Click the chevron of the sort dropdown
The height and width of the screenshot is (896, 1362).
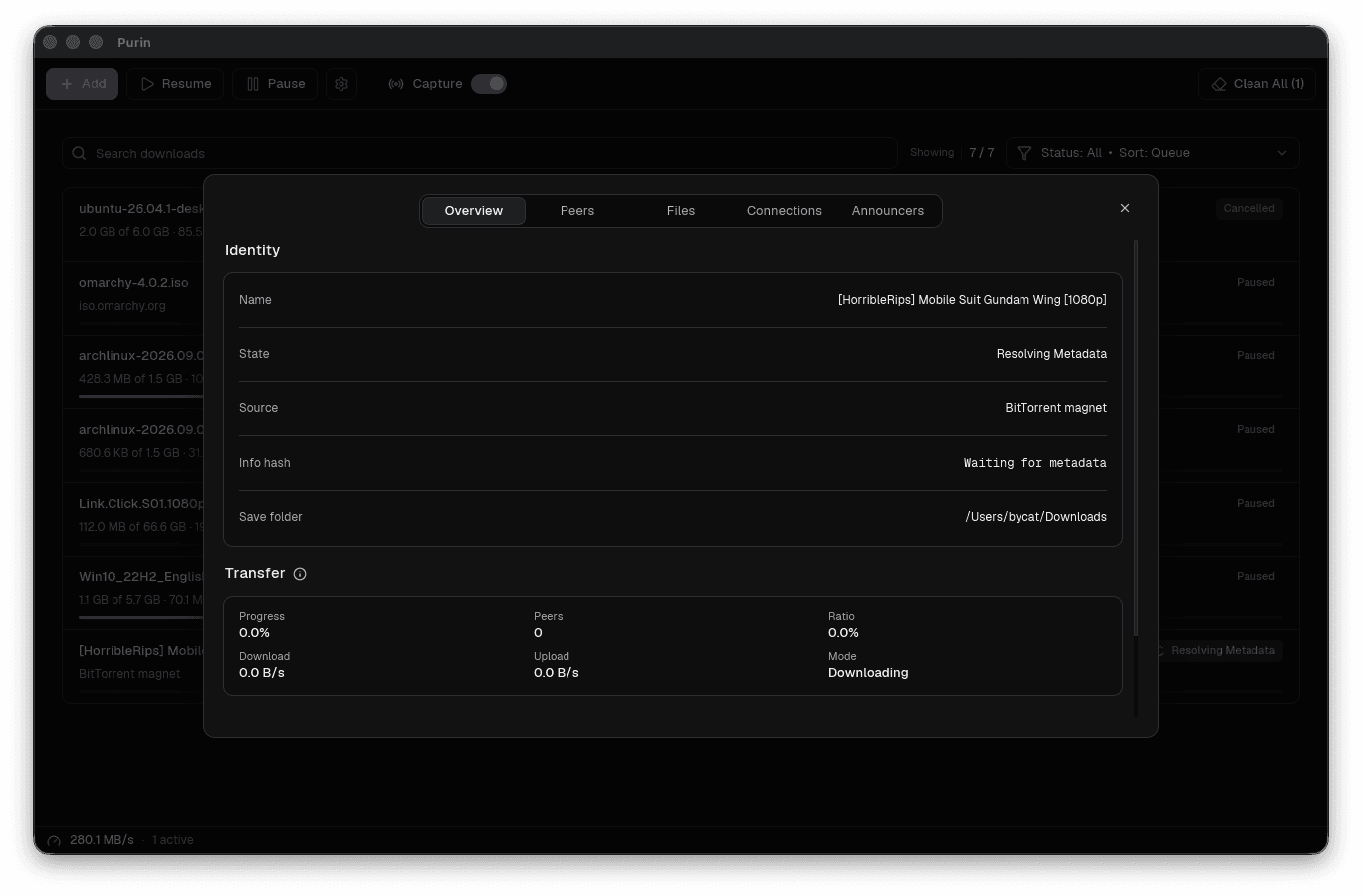click(1282, 153)
